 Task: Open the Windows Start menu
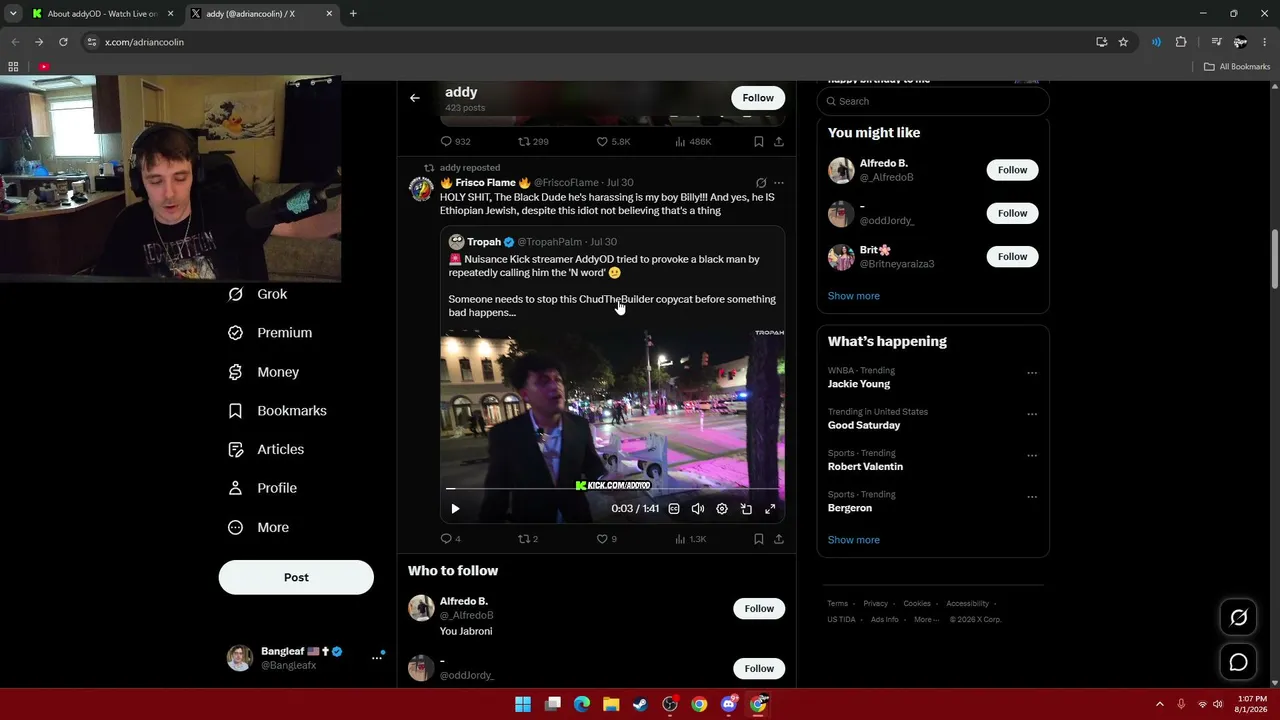523,705
